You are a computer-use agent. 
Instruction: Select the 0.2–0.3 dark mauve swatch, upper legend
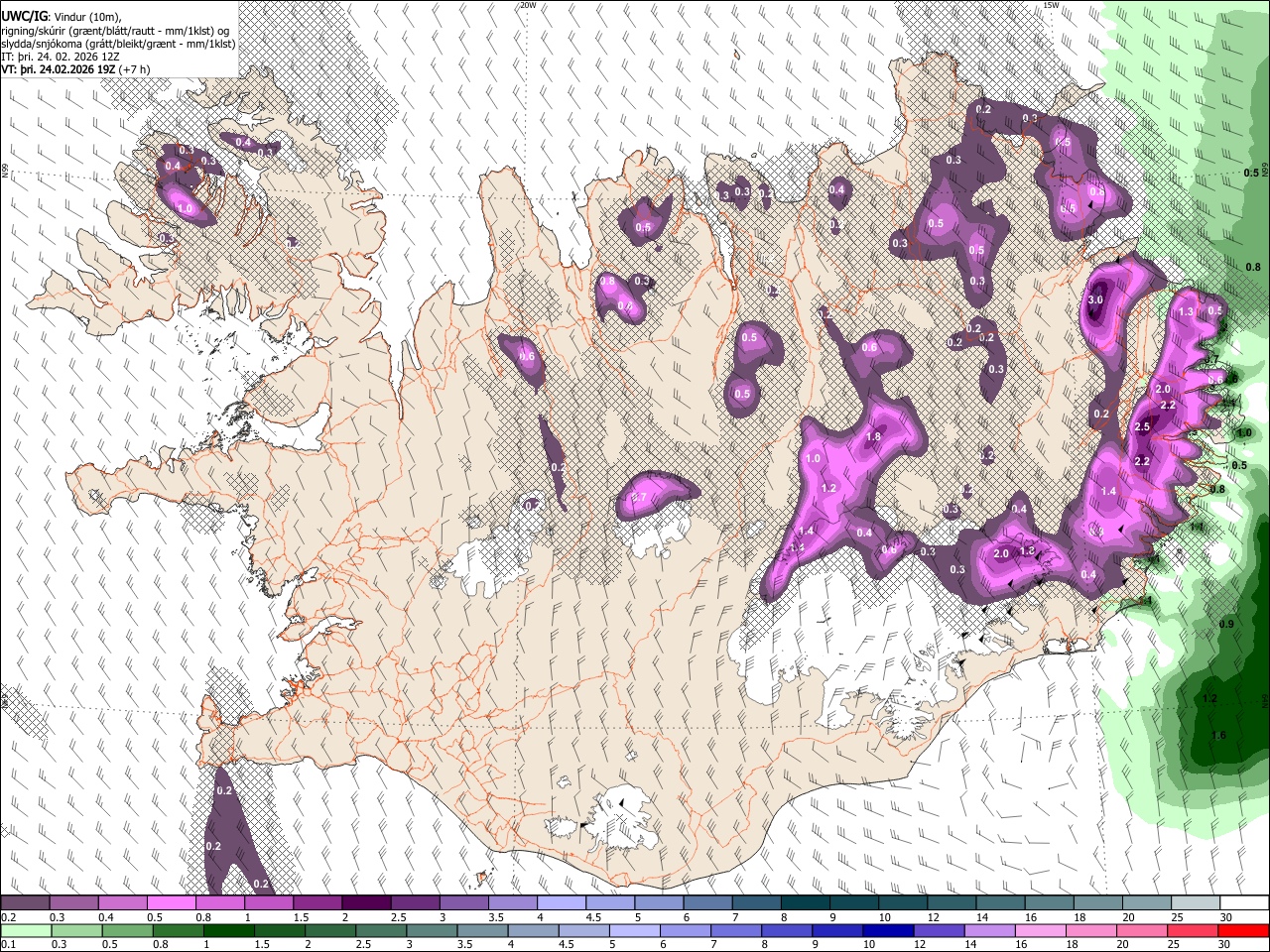[24, 902]
